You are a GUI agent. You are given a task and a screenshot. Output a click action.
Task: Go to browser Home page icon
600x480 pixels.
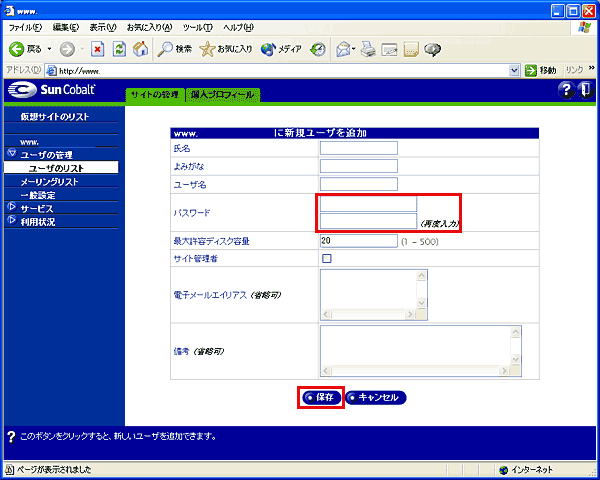140,49
